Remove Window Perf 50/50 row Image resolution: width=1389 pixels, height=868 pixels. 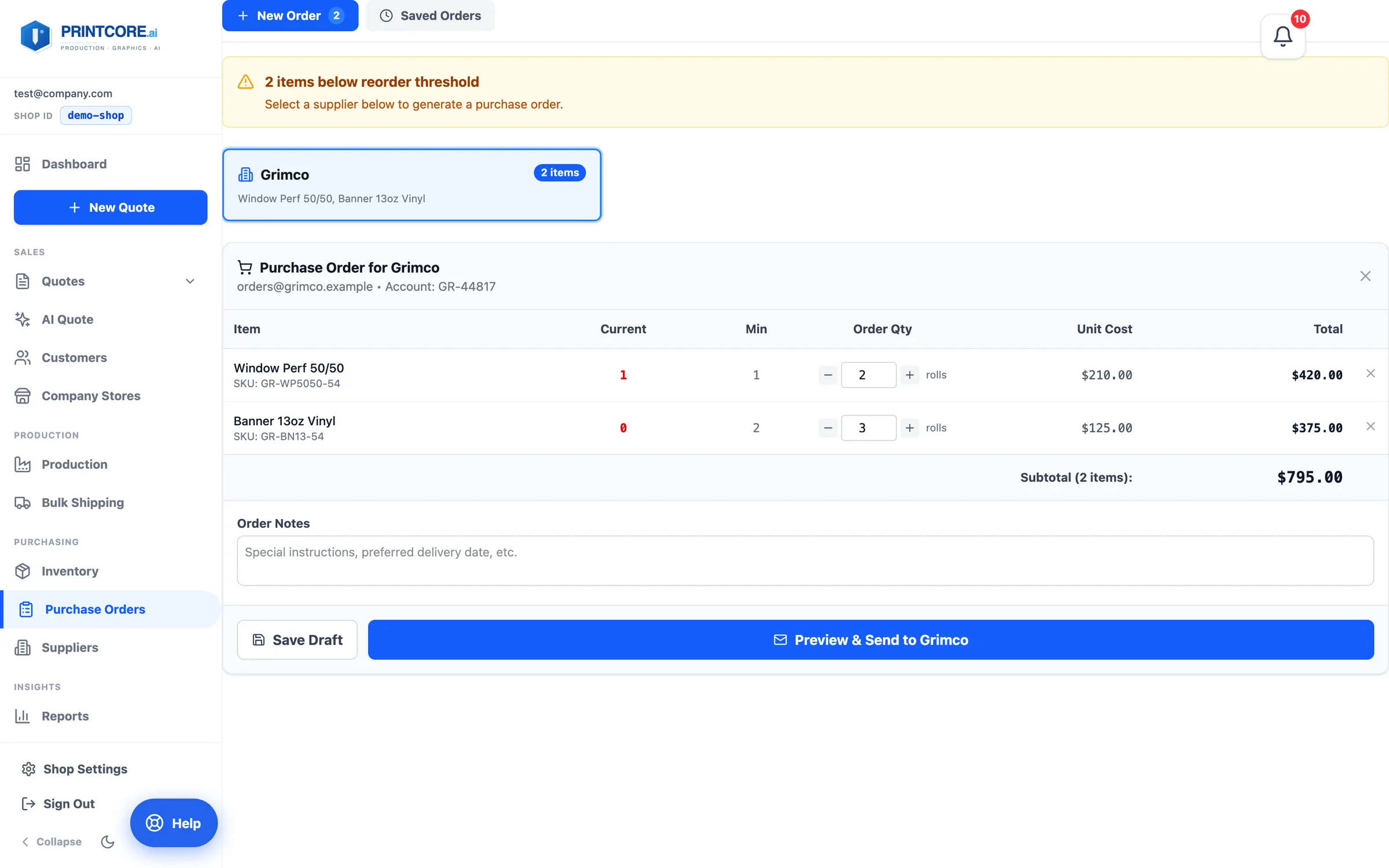1370,373
